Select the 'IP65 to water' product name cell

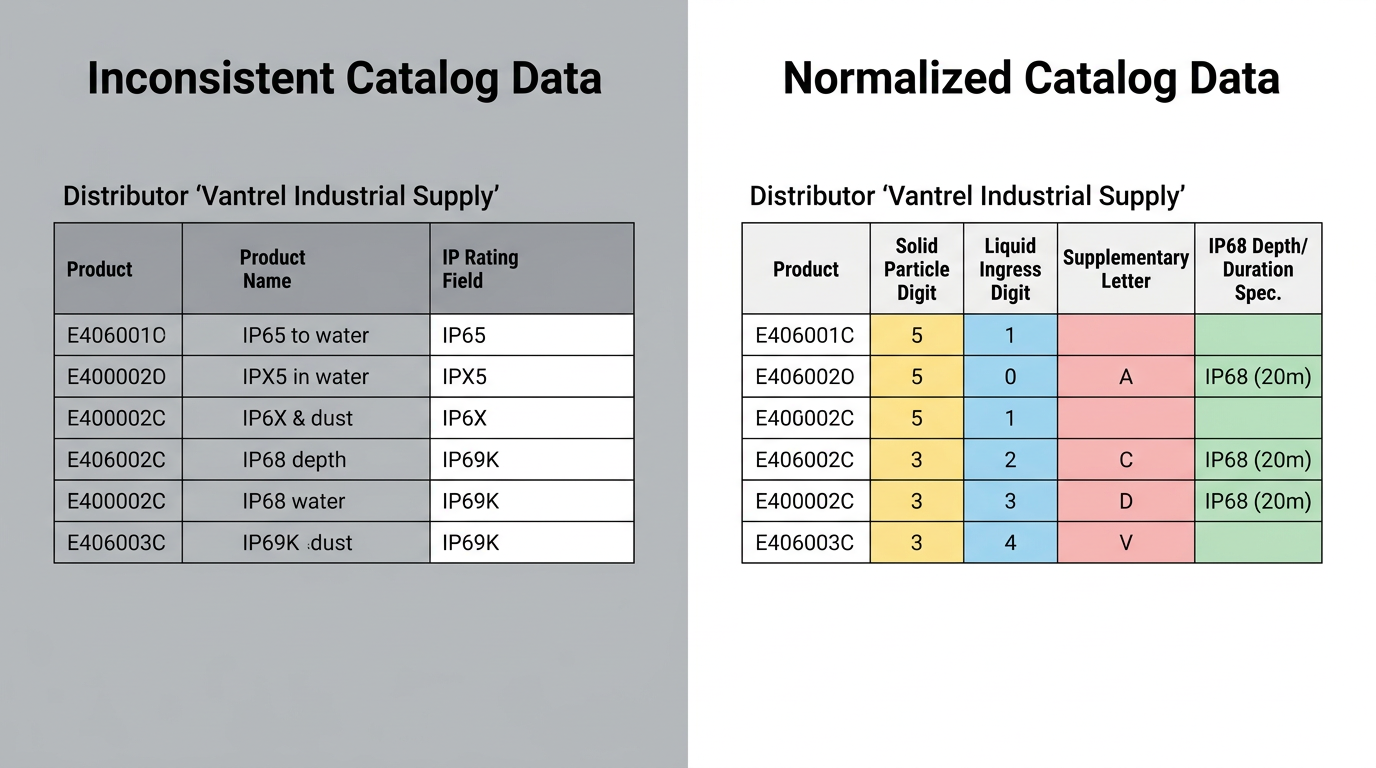[x=305, y=336]
